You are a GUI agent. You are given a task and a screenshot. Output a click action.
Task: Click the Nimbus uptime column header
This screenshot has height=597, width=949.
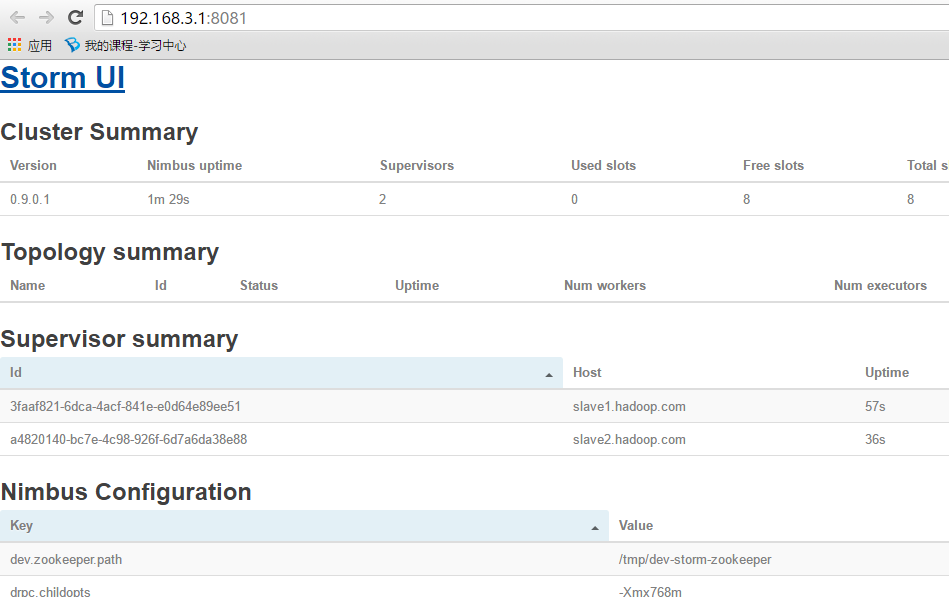click(194, 165)
